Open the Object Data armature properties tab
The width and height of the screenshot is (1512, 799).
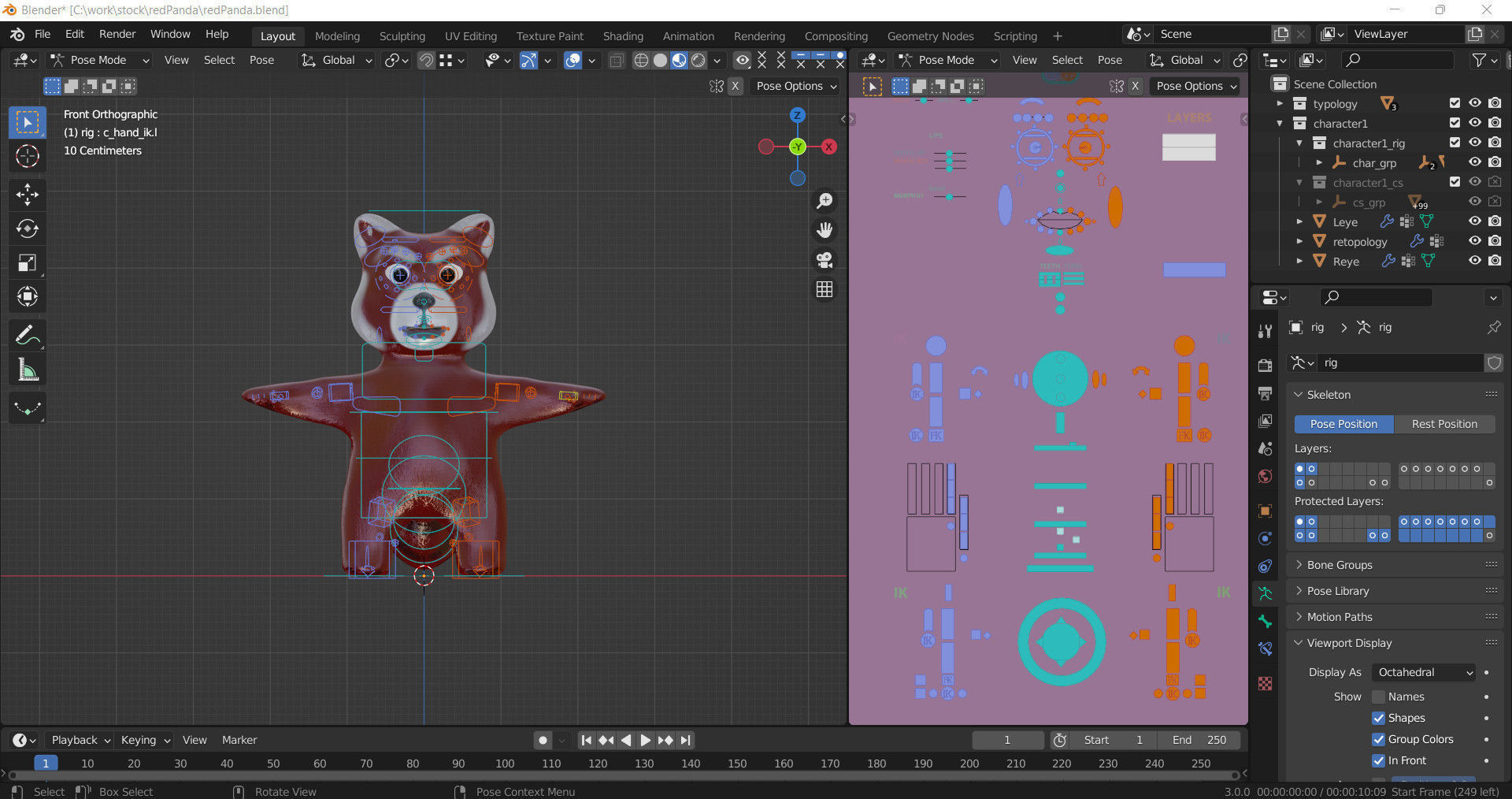click(1266, 593)
